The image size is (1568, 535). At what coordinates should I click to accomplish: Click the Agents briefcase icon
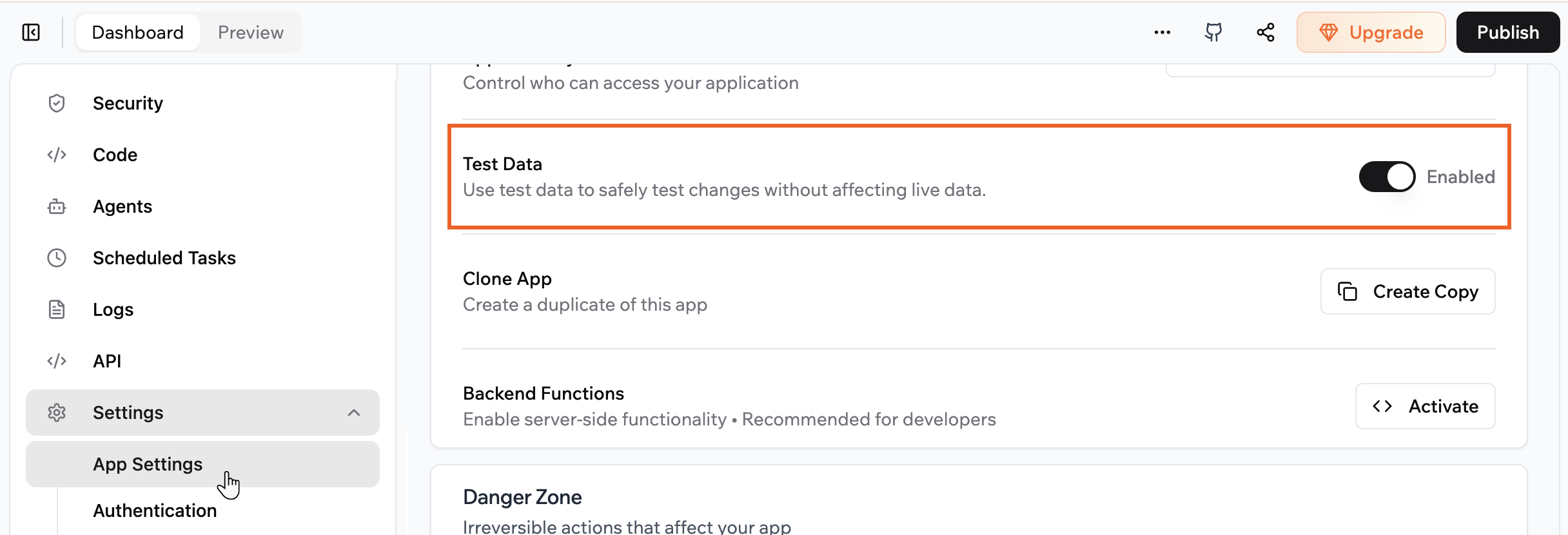57,206
